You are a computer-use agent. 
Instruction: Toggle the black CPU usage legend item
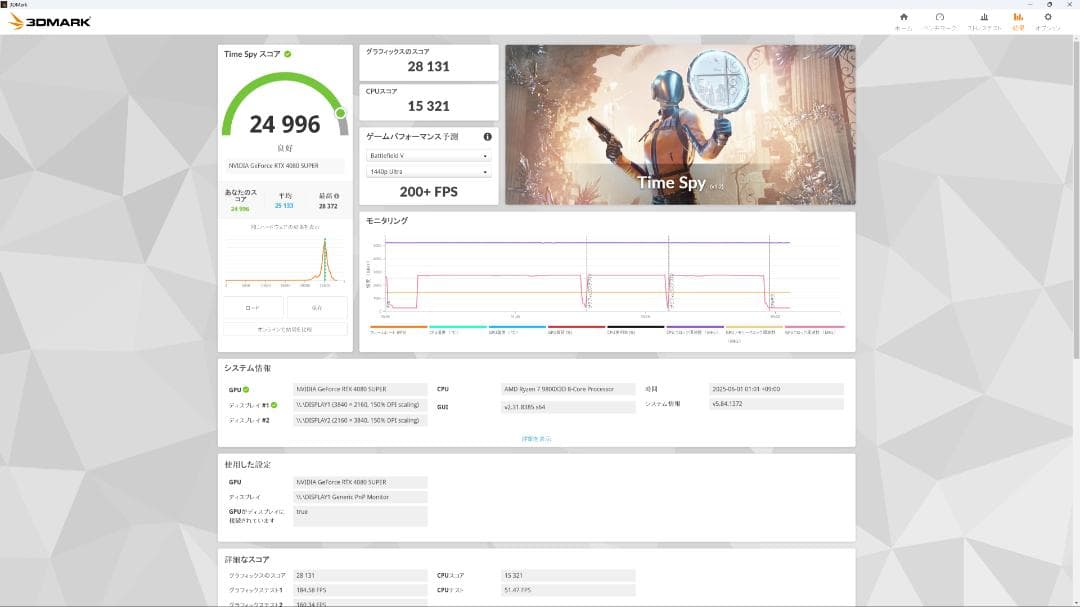pos(634,329)
